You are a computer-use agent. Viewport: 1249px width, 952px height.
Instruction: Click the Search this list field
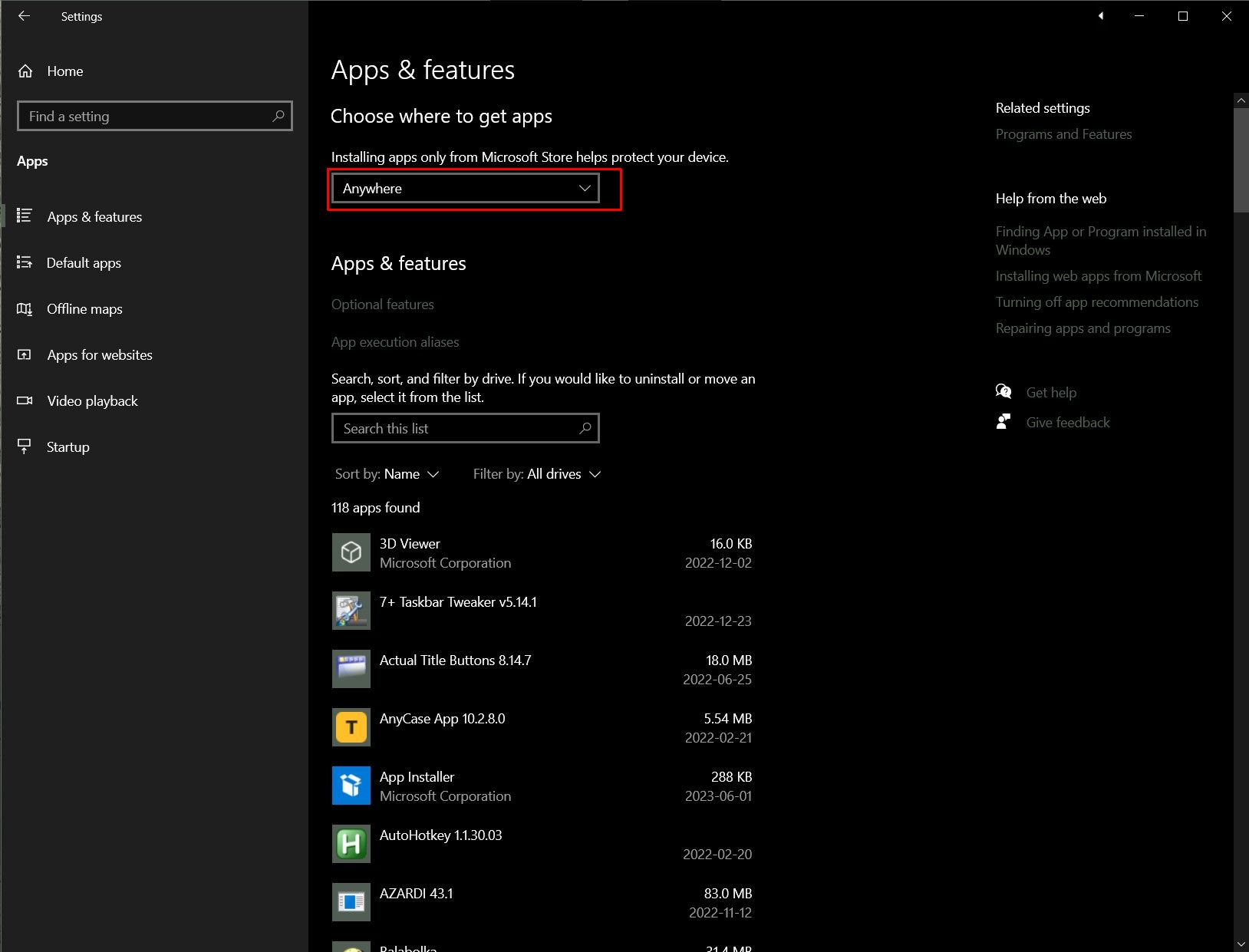tap(458, 429)
